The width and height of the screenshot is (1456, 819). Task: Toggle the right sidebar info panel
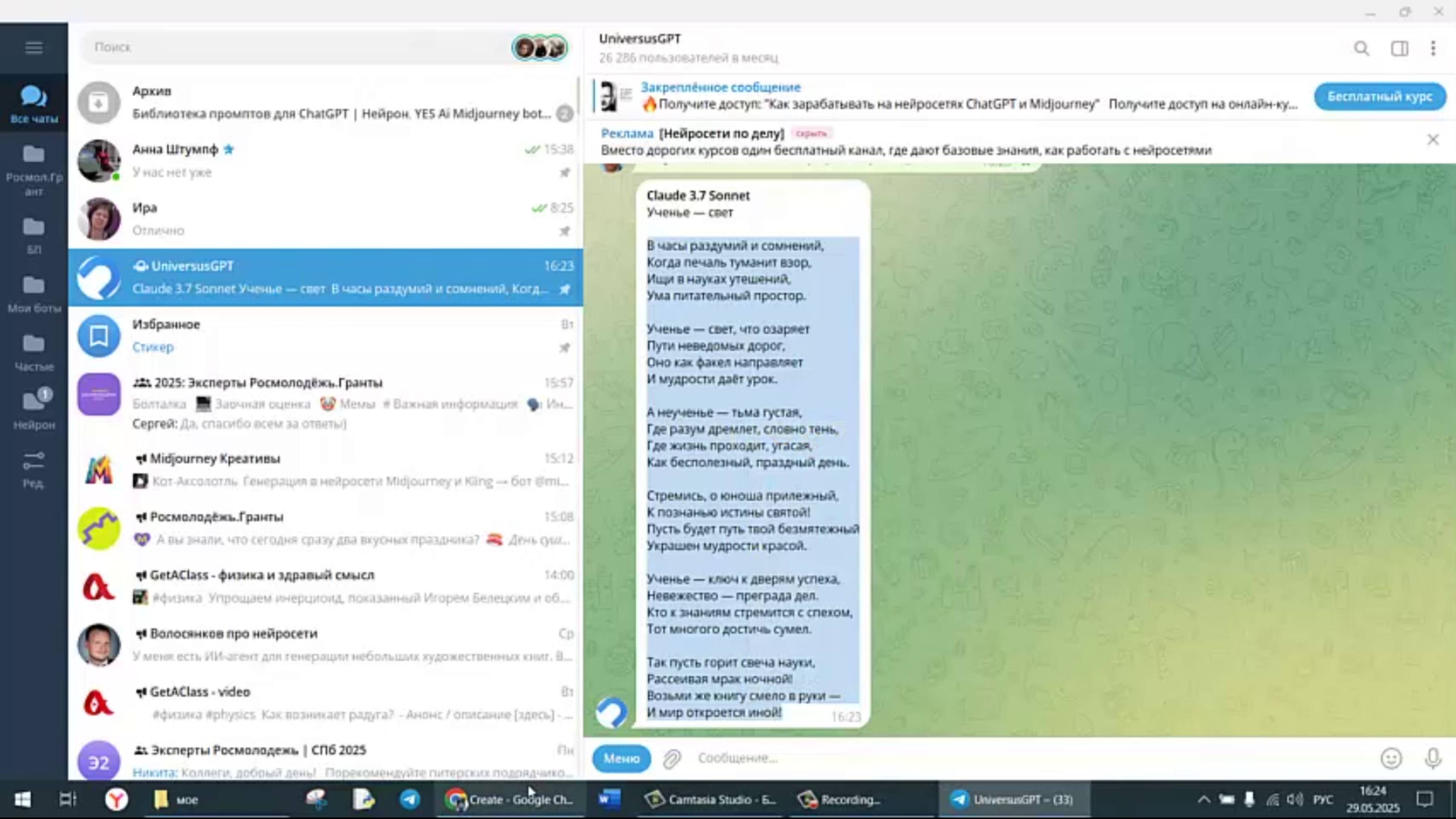pyautogui.click(x=1399, y=49)
